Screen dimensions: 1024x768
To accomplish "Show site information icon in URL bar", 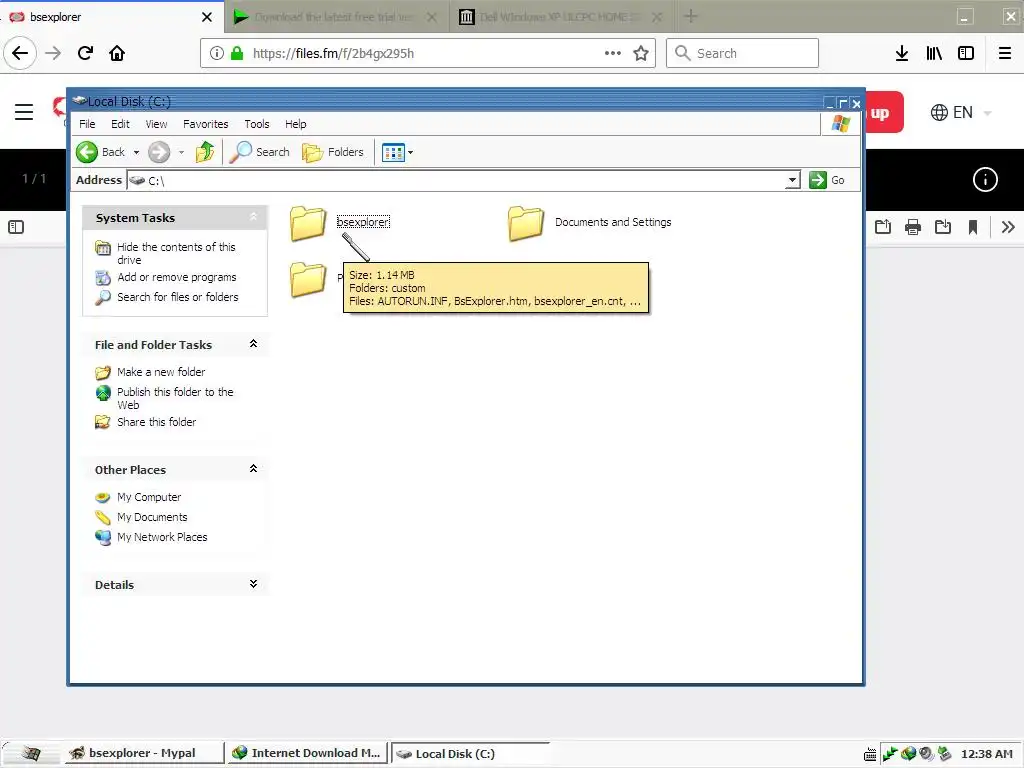I will (x=217, y=53).
